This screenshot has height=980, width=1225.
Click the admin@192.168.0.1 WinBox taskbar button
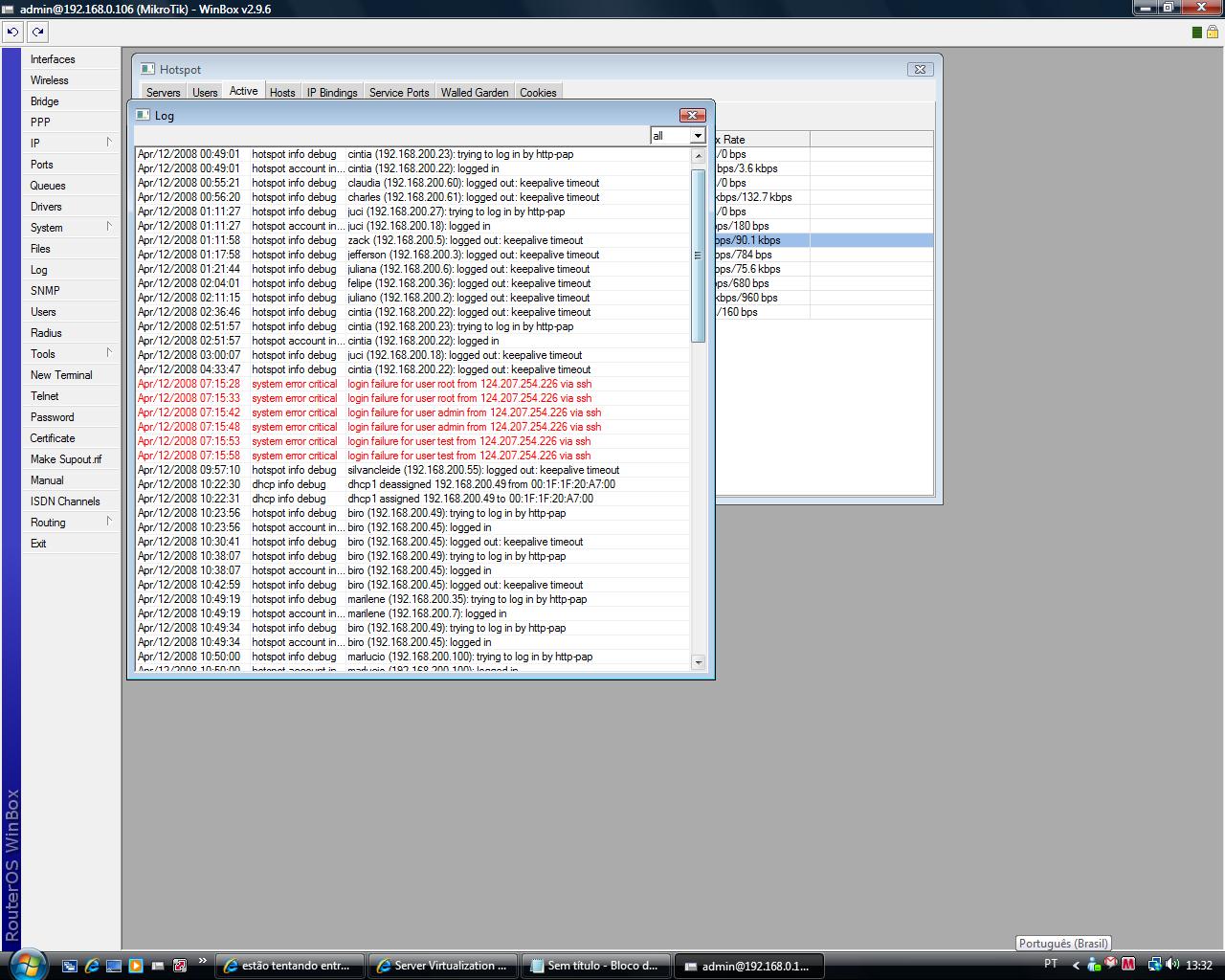tap(749, 966)
